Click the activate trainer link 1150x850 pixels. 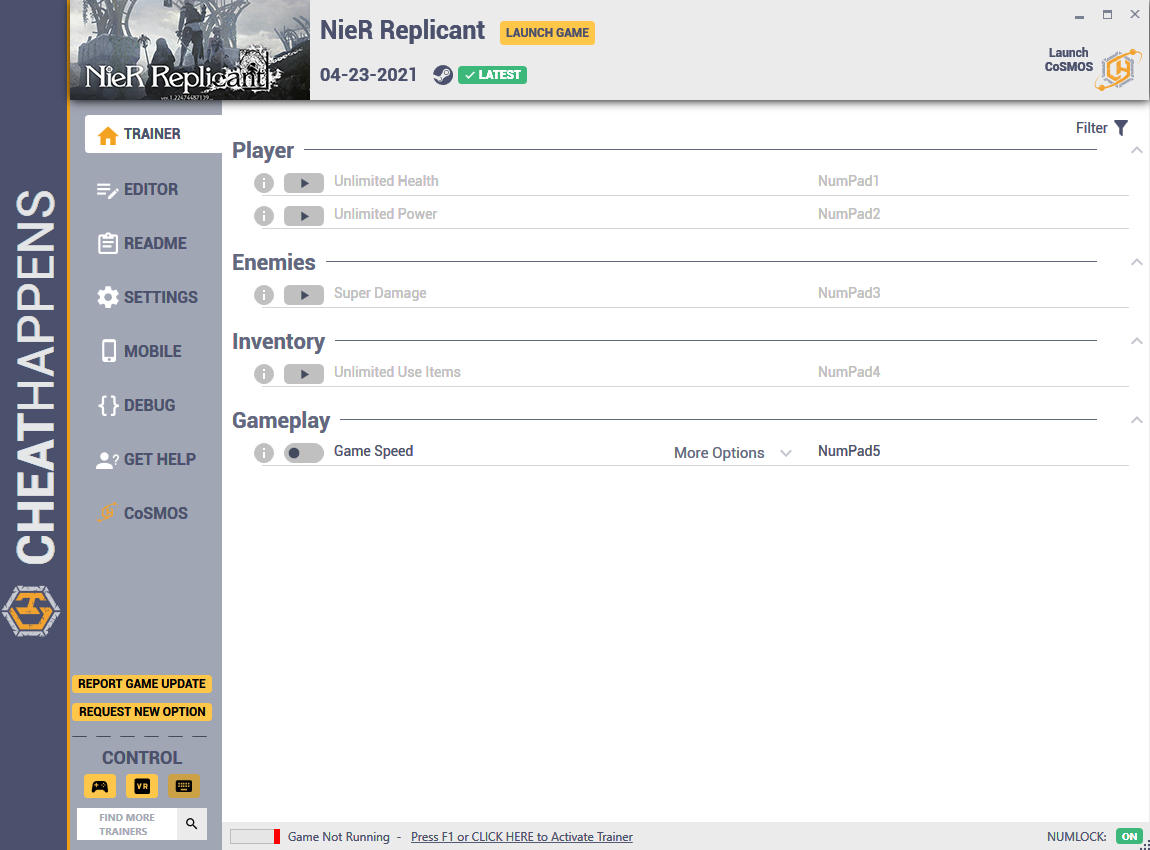click(x=521, y=837)
